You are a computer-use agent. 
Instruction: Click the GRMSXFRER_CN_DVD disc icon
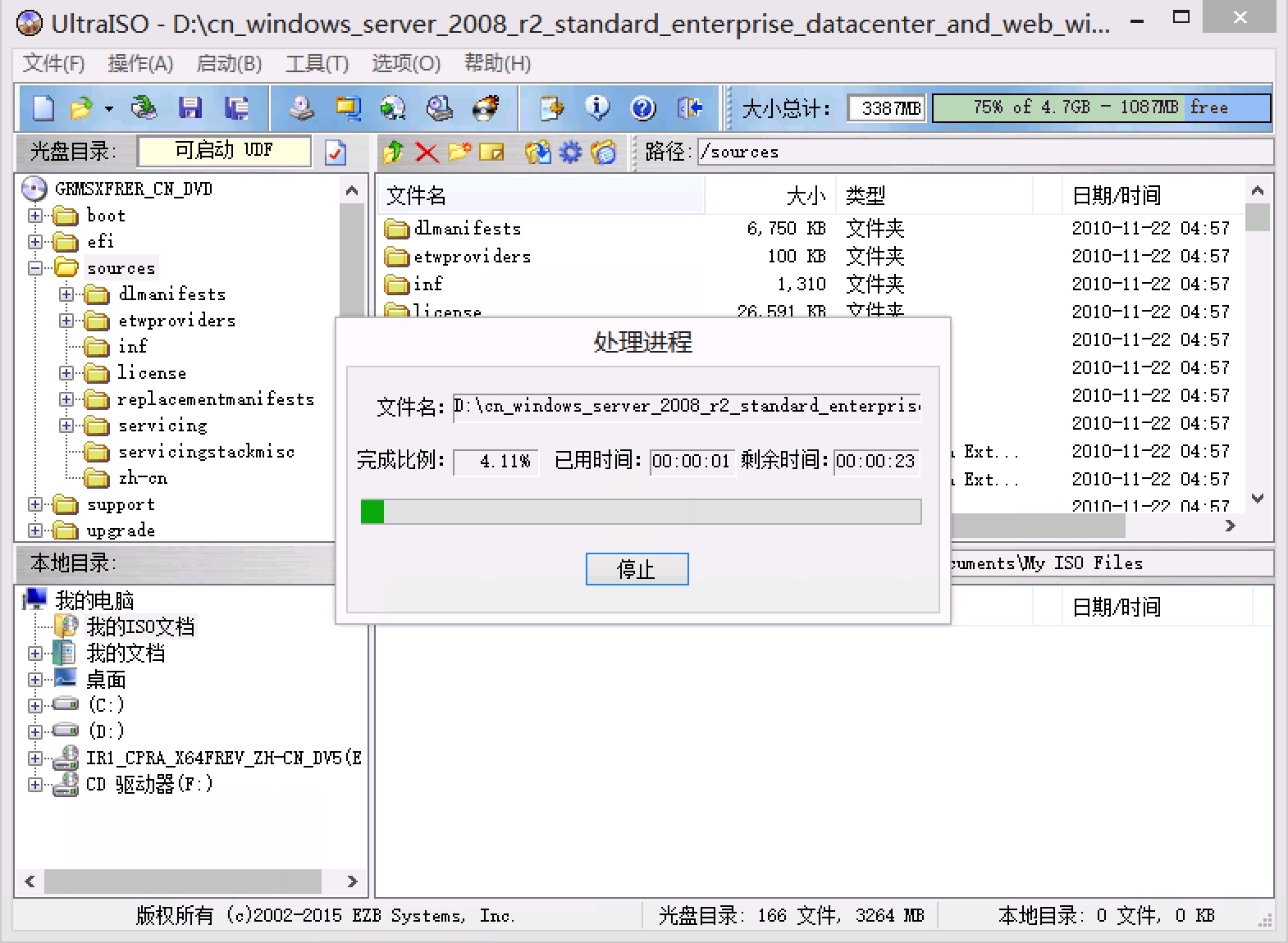tap(34, 189)
